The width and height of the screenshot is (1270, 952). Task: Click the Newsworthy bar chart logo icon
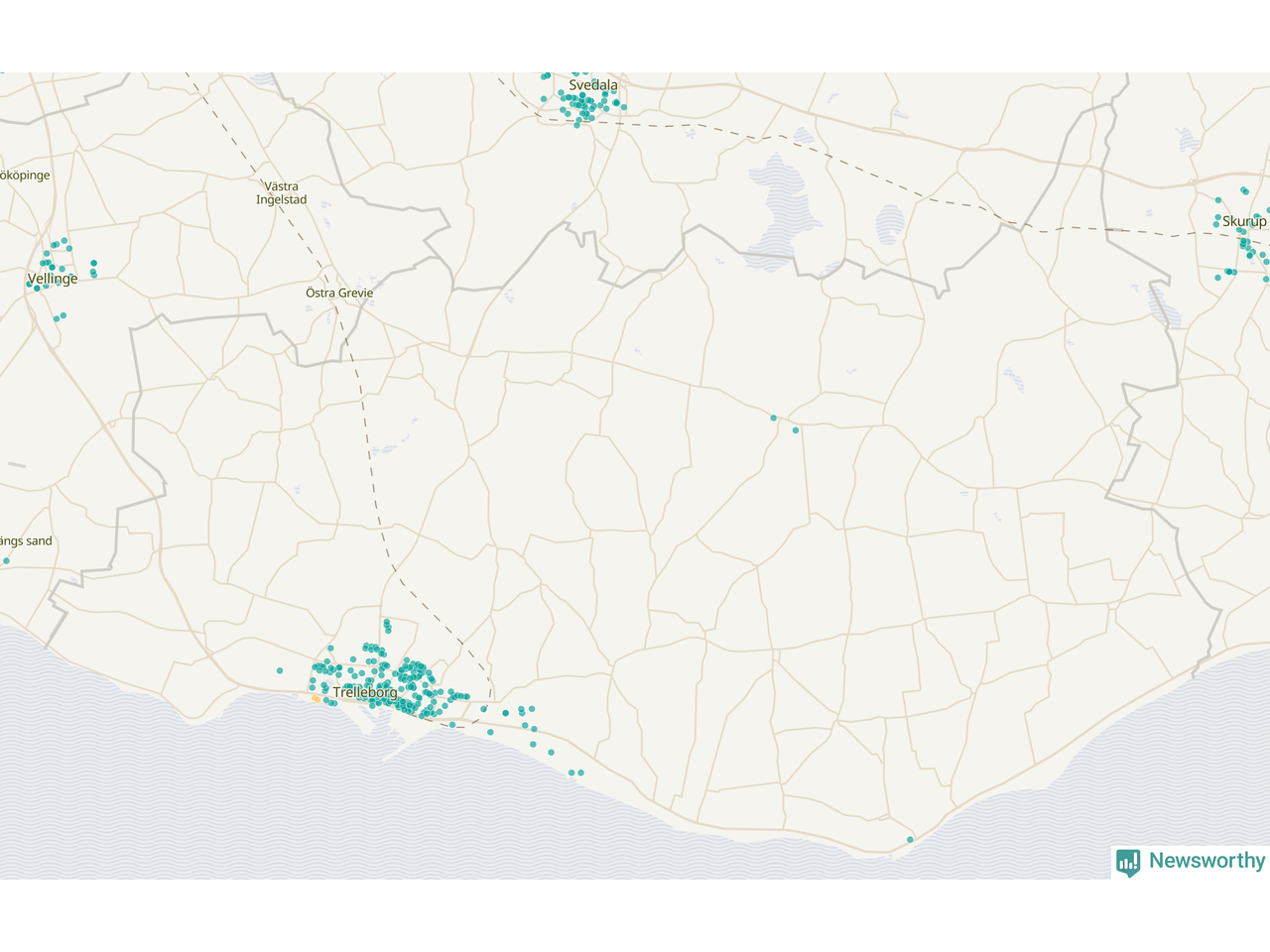click(x=1128, y=862)
